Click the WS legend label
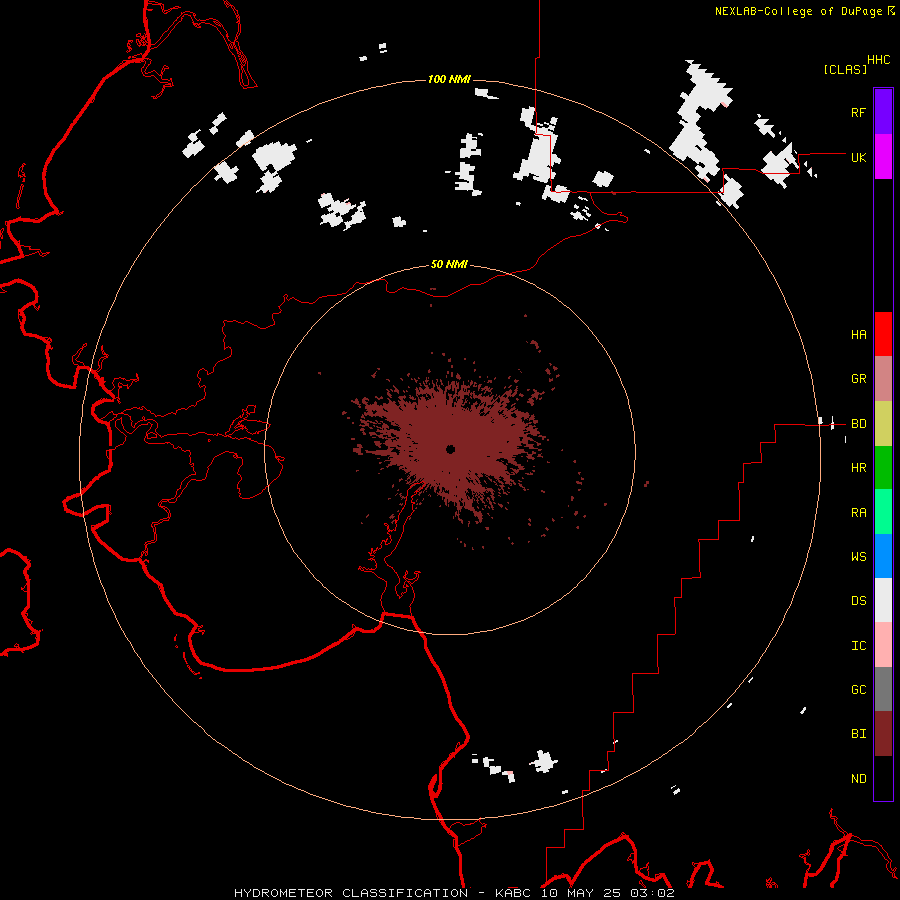This screenshot has height=900, width=900. (858, 557)
